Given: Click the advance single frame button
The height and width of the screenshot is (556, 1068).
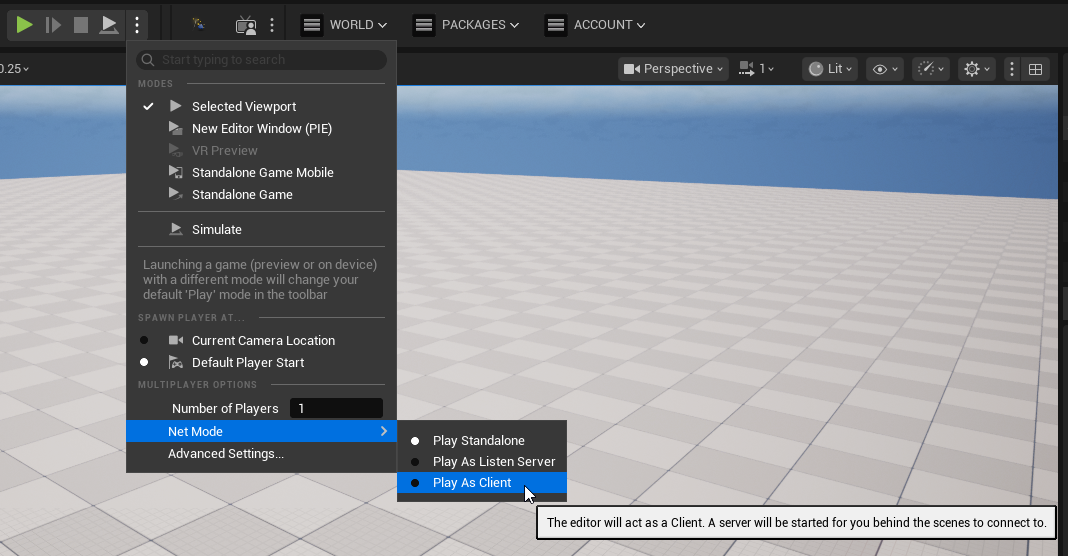Looking at the screenshot, I should [x=53, y=25].
